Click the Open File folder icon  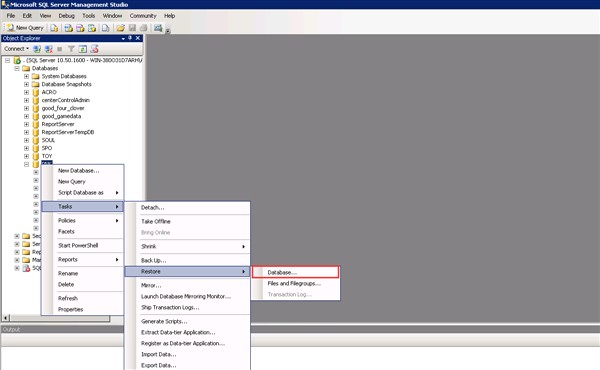[x=121, y=28]
